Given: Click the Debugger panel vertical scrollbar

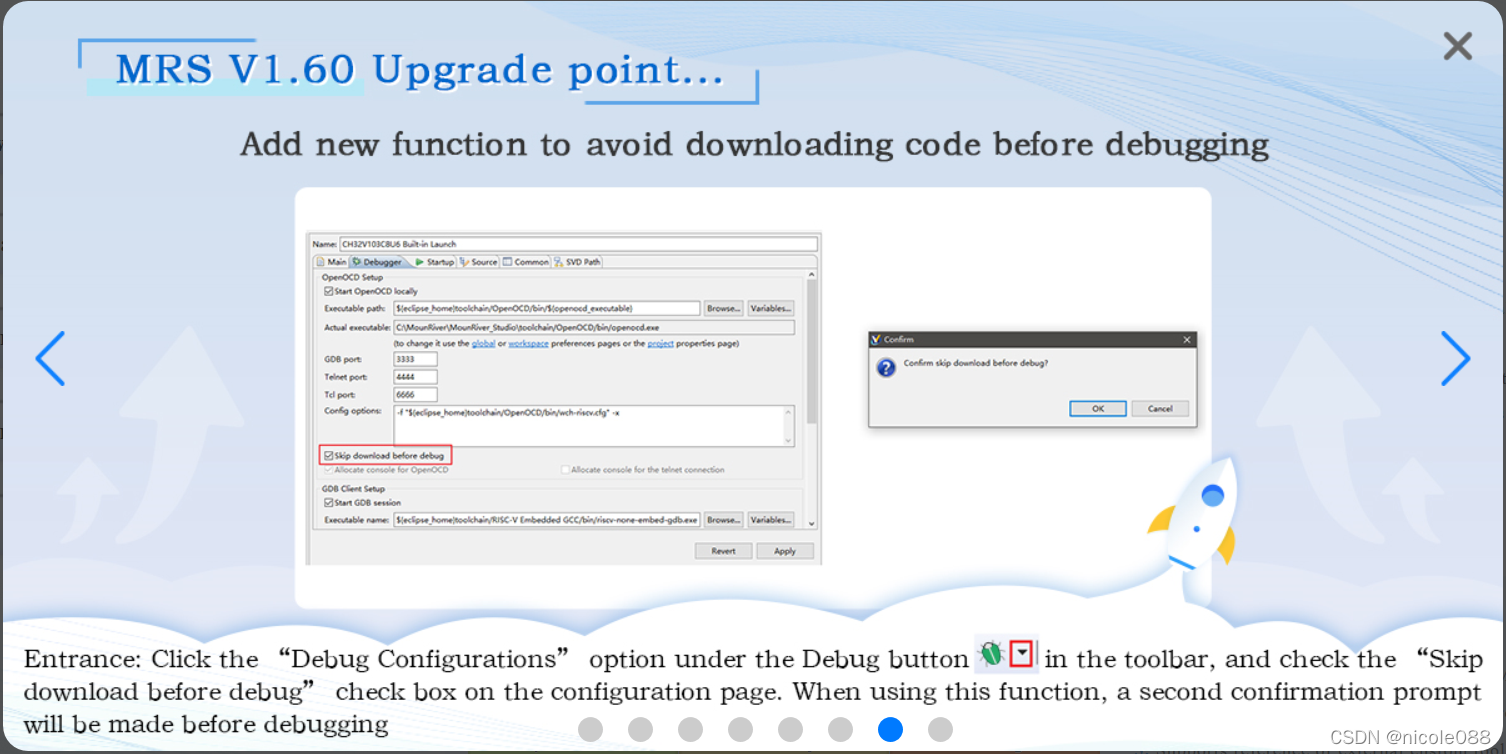Looking at the screenshot, I should click(x=811, y=400).
